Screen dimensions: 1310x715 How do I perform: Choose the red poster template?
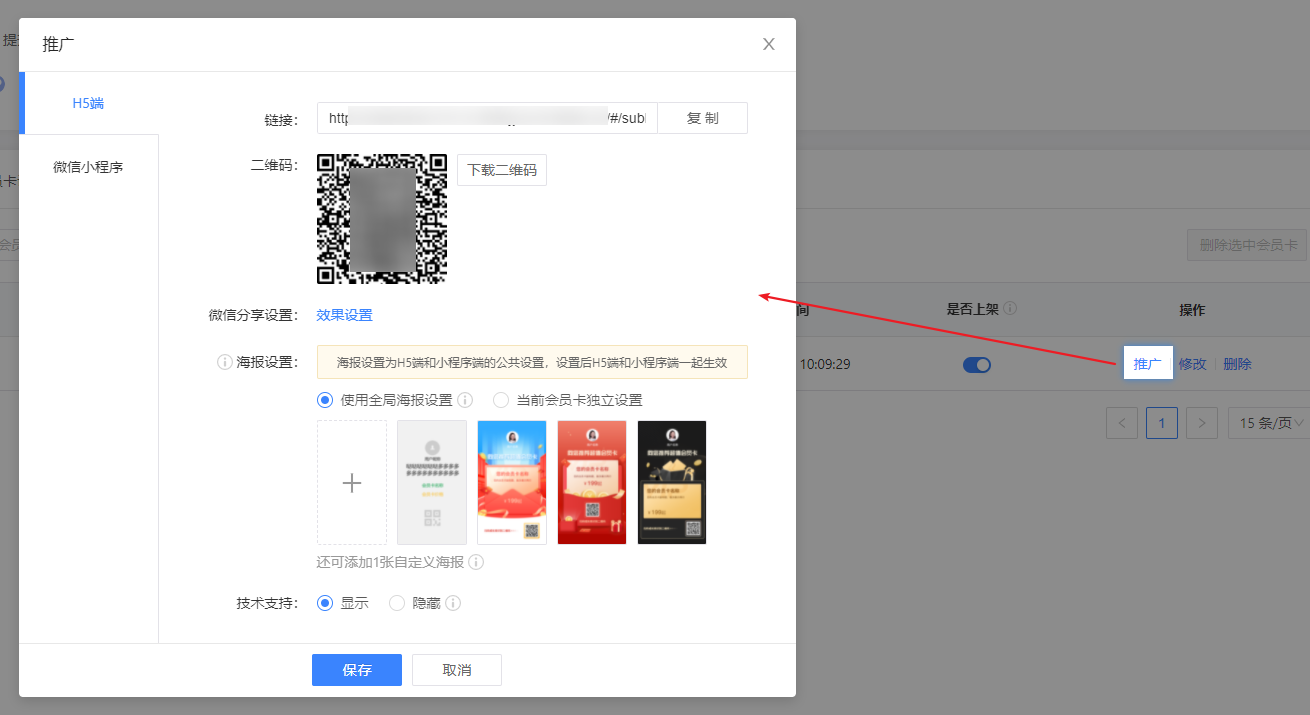tap(592, 483)
